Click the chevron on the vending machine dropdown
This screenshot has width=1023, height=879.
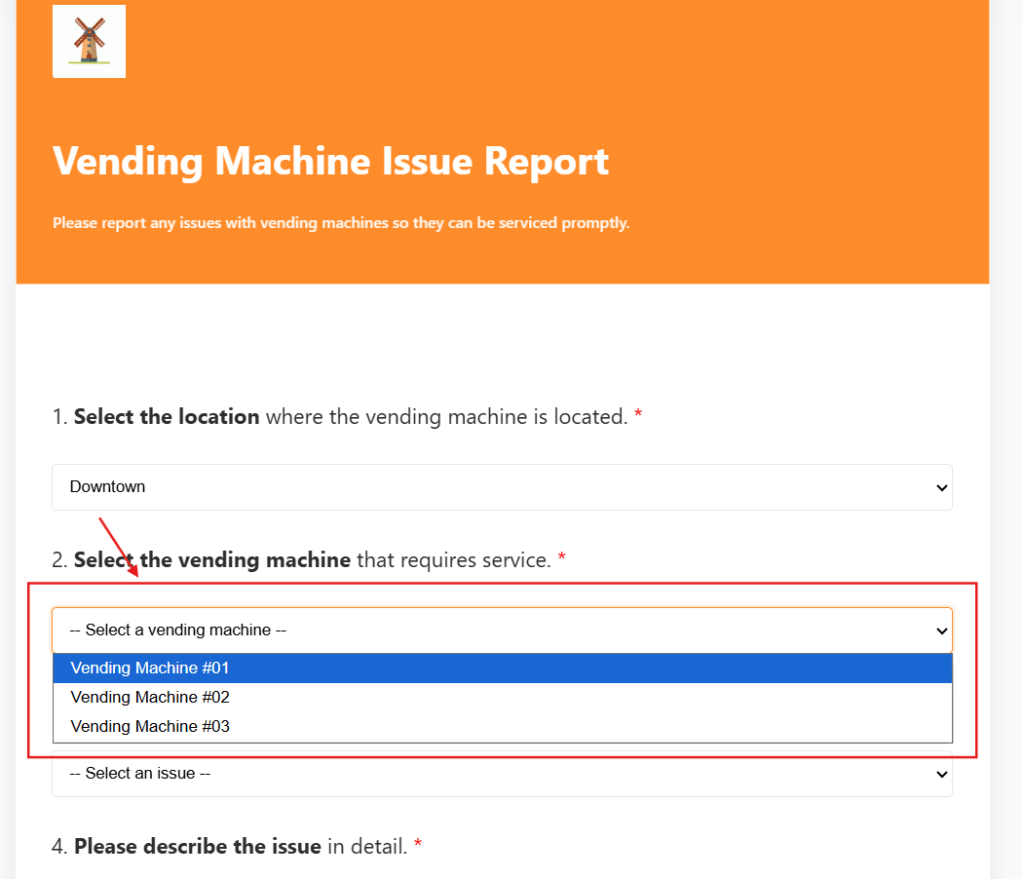[940, 630]
